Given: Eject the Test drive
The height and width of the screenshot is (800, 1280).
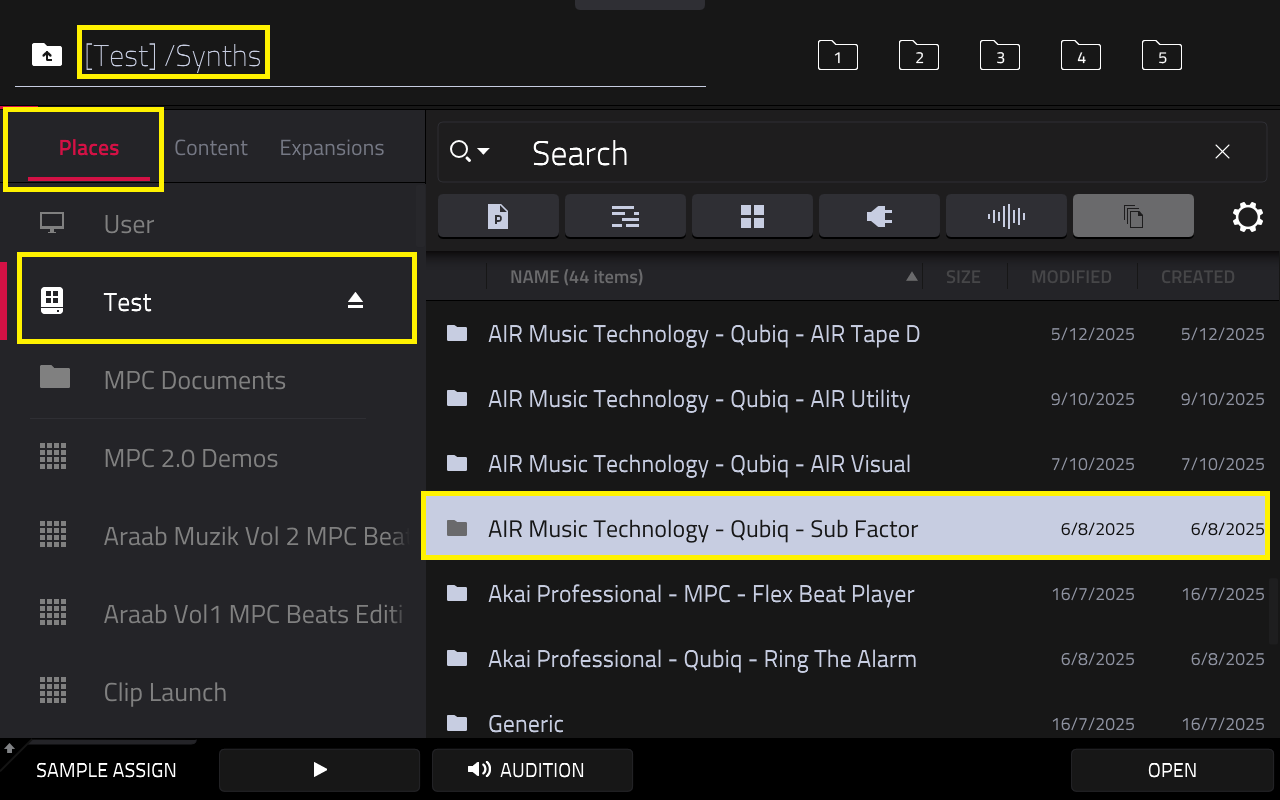Looking at the screenshot, I should [x=355, y=300].
